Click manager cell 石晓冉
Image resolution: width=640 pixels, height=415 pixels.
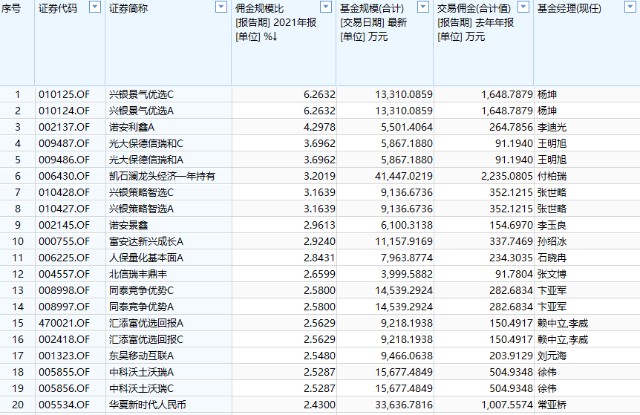pyautogui.click(x=552, y=257)
